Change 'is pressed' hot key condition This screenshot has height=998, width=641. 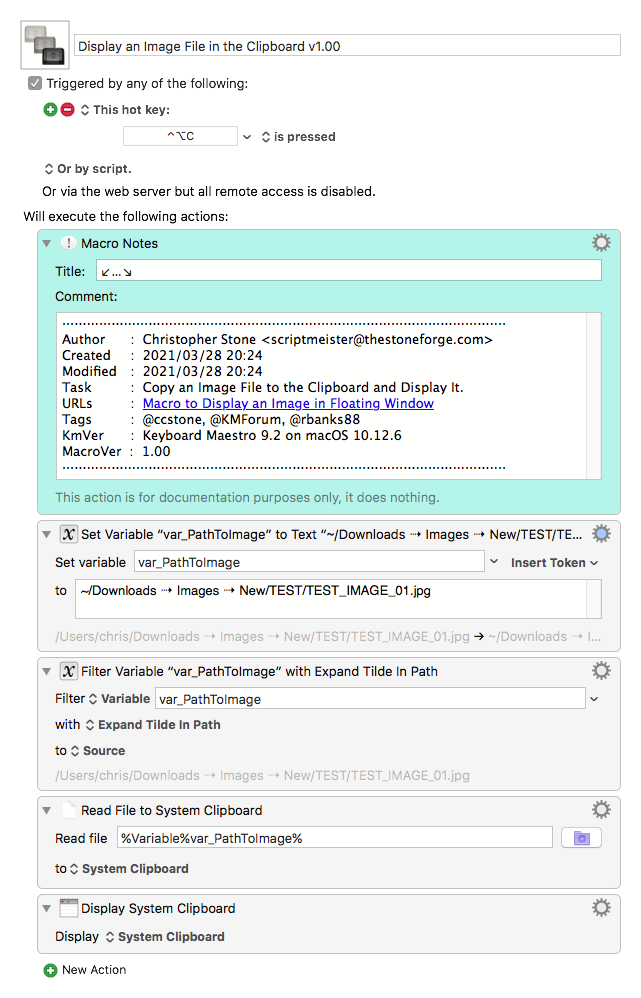(299, 137)
